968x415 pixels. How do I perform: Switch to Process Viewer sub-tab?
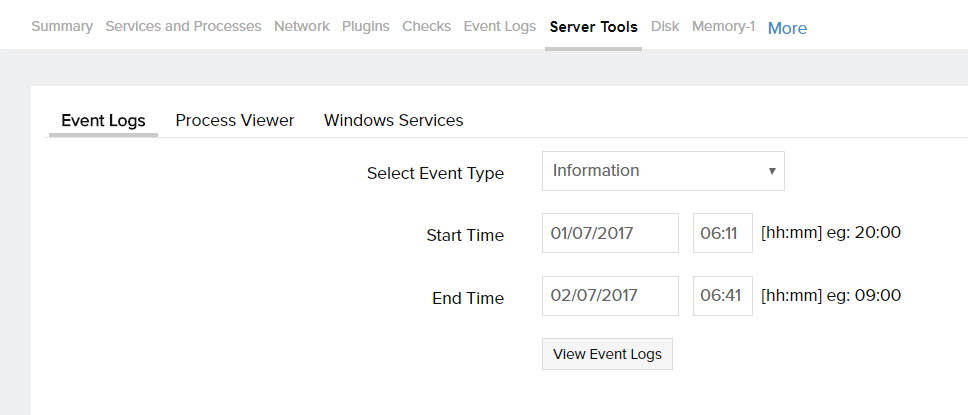point(235,121)
